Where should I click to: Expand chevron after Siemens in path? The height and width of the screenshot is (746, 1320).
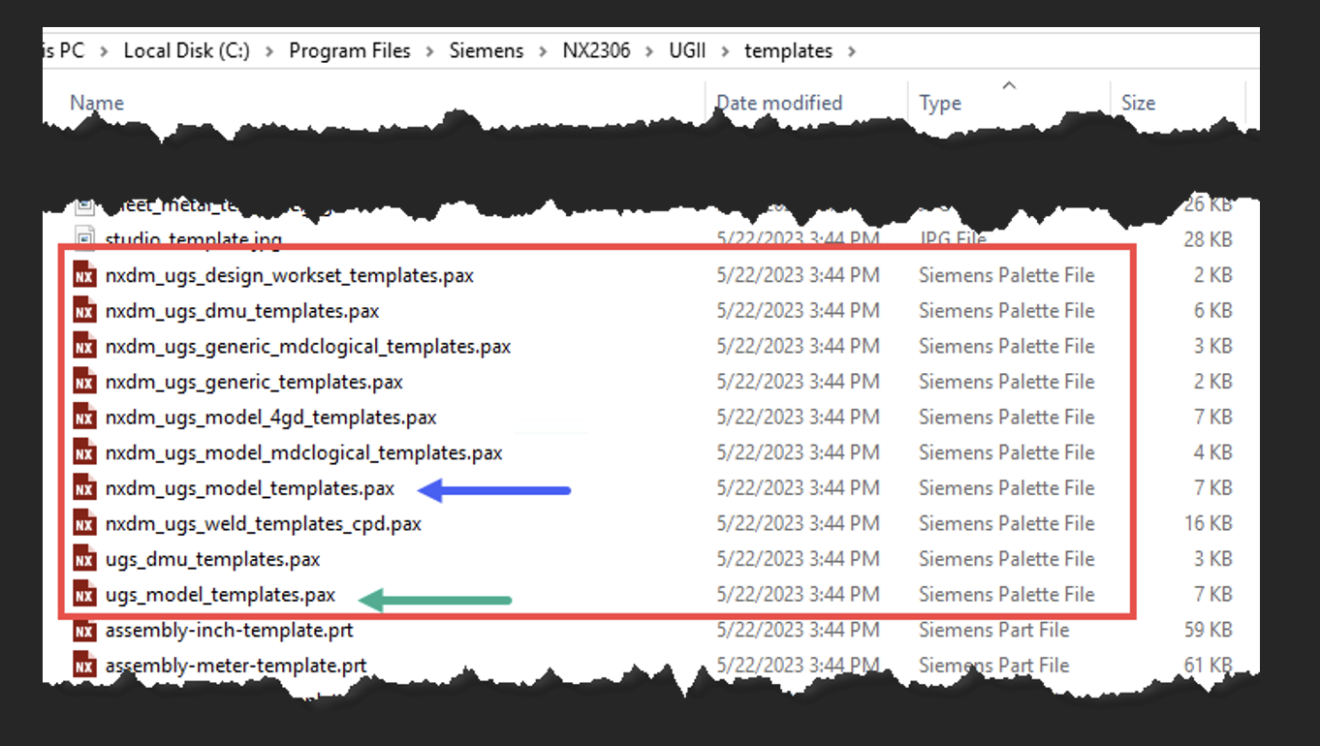(x=543, y=51)
